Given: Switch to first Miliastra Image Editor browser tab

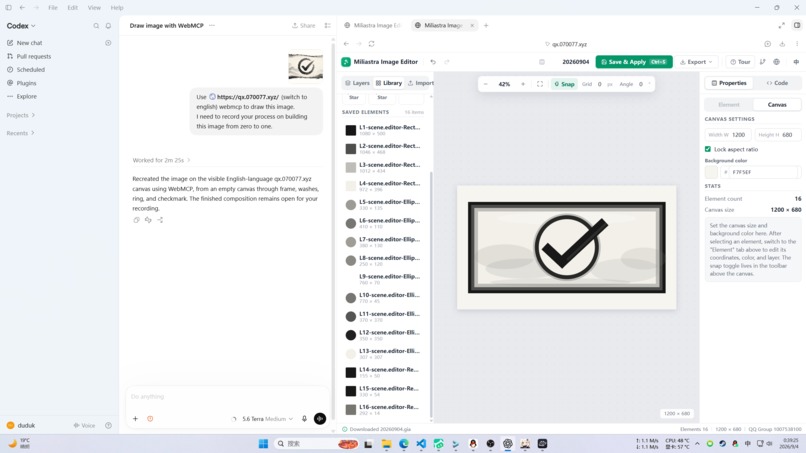Looking at the screenshot, I should (x=372, y=25).
